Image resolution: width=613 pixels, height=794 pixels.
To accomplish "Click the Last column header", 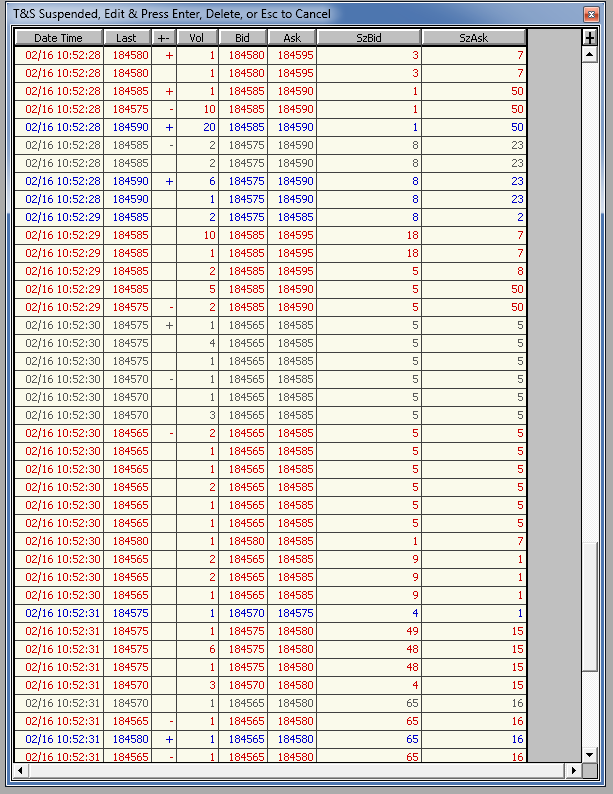I will click(x=127, y=37).
